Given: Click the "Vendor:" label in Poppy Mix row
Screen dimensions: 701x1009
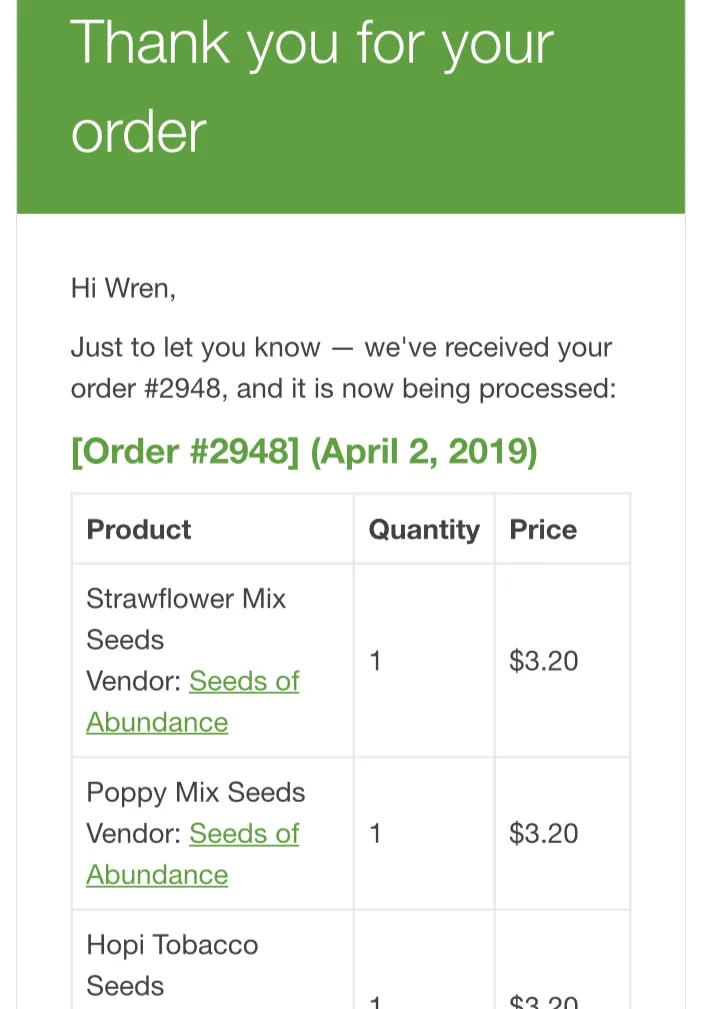Looking at the screenshot, I should pos(134,833).
